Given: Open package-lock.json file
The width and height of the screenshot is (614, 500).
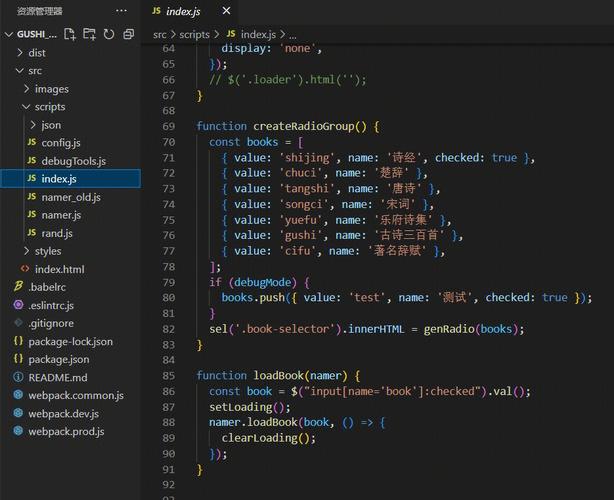Looking at the screenshot, I should (x=70, y=342).
